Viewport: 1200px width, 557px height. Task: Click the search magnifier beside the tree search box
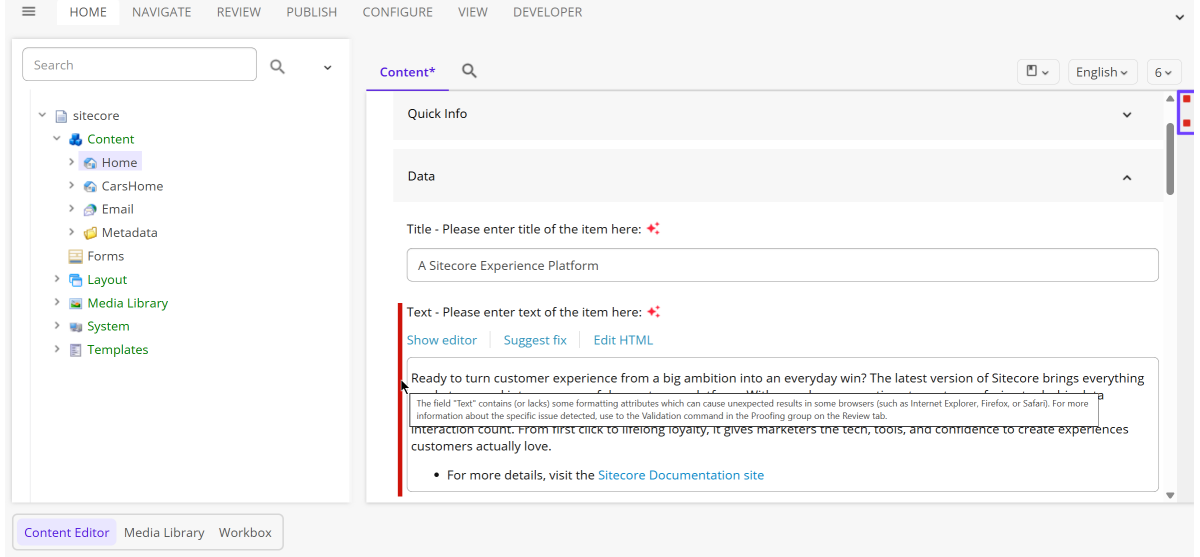[278, 66]
